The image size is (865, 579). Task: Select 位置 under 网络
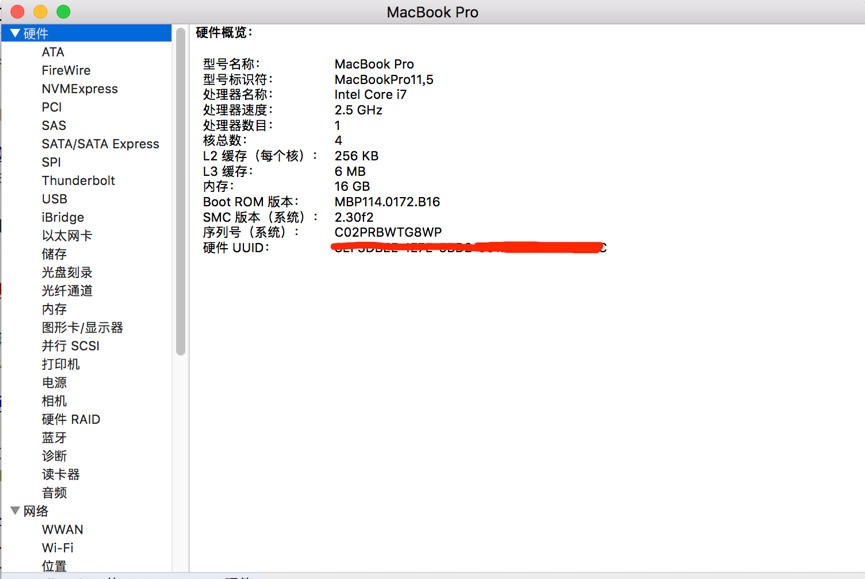pos(54,566)
